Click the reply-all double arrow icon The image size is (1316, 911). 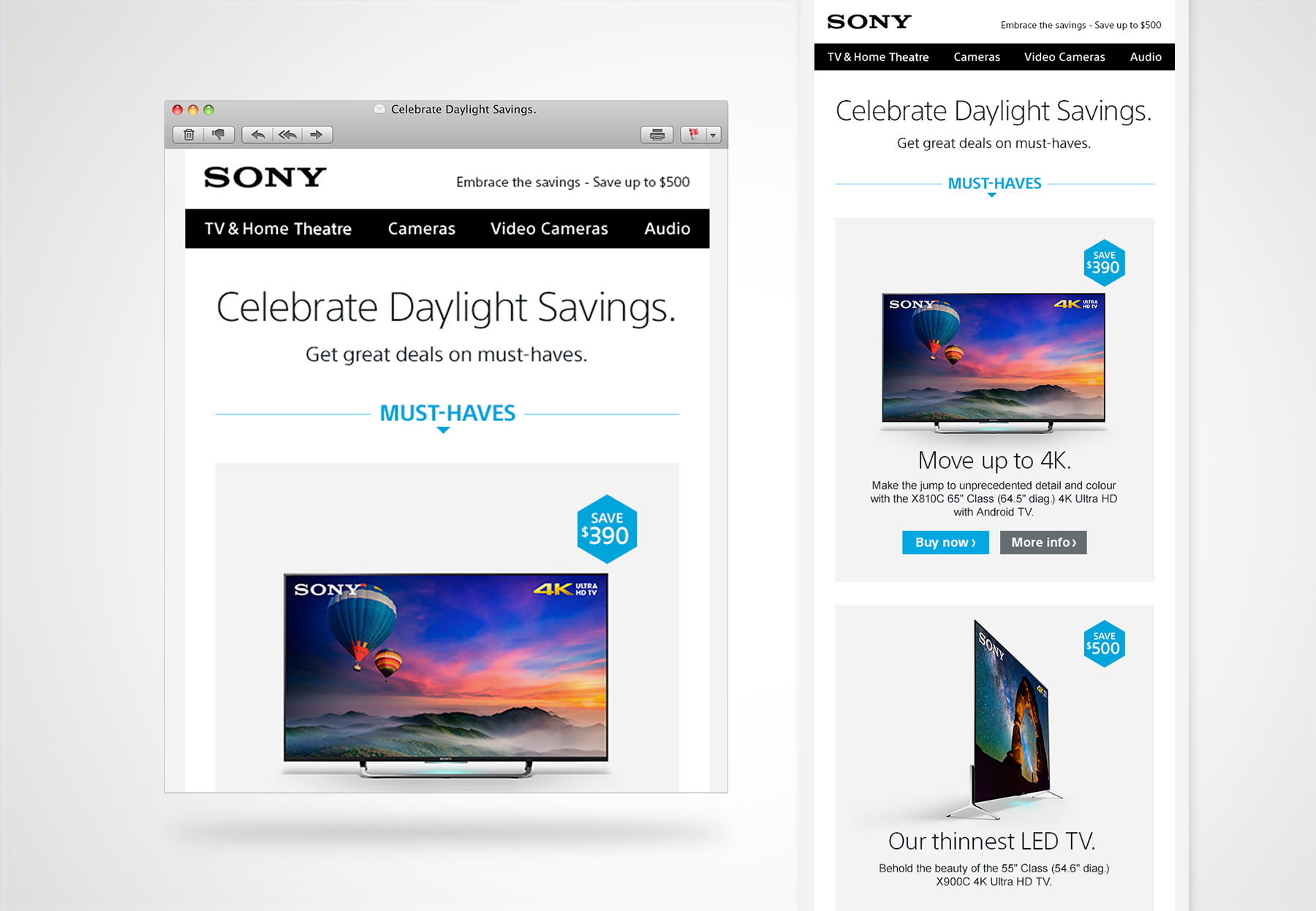click(x=287, y=135)
